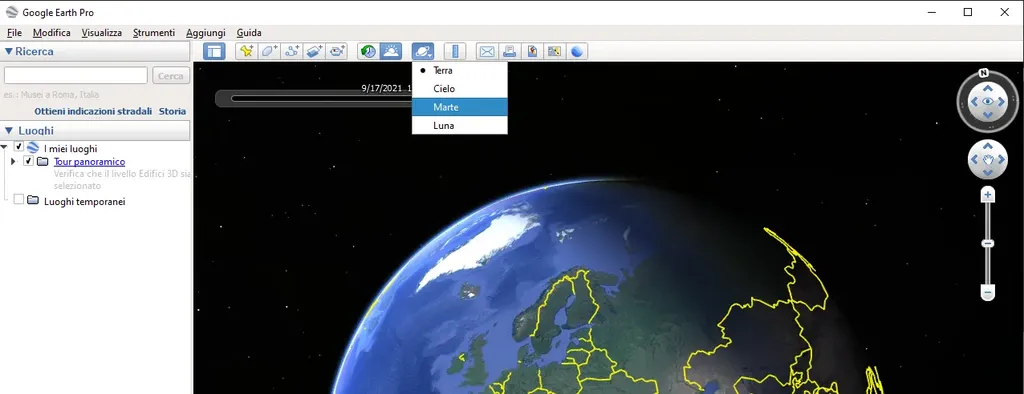Screen dimensions: 1024x394
Task: Click the print toolbar icon
Action: [x=509, y=51]
